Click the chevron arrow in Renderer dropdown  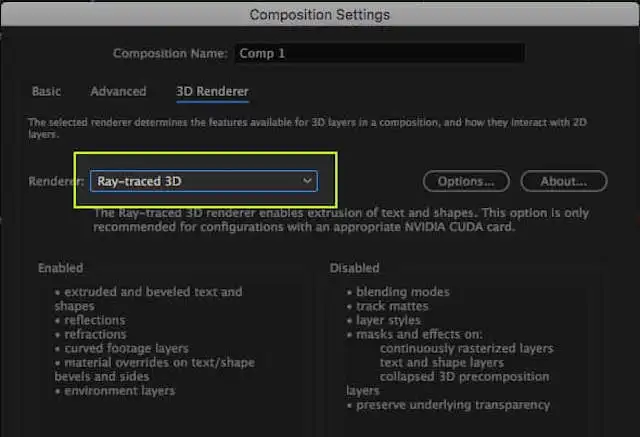(307, 180)
